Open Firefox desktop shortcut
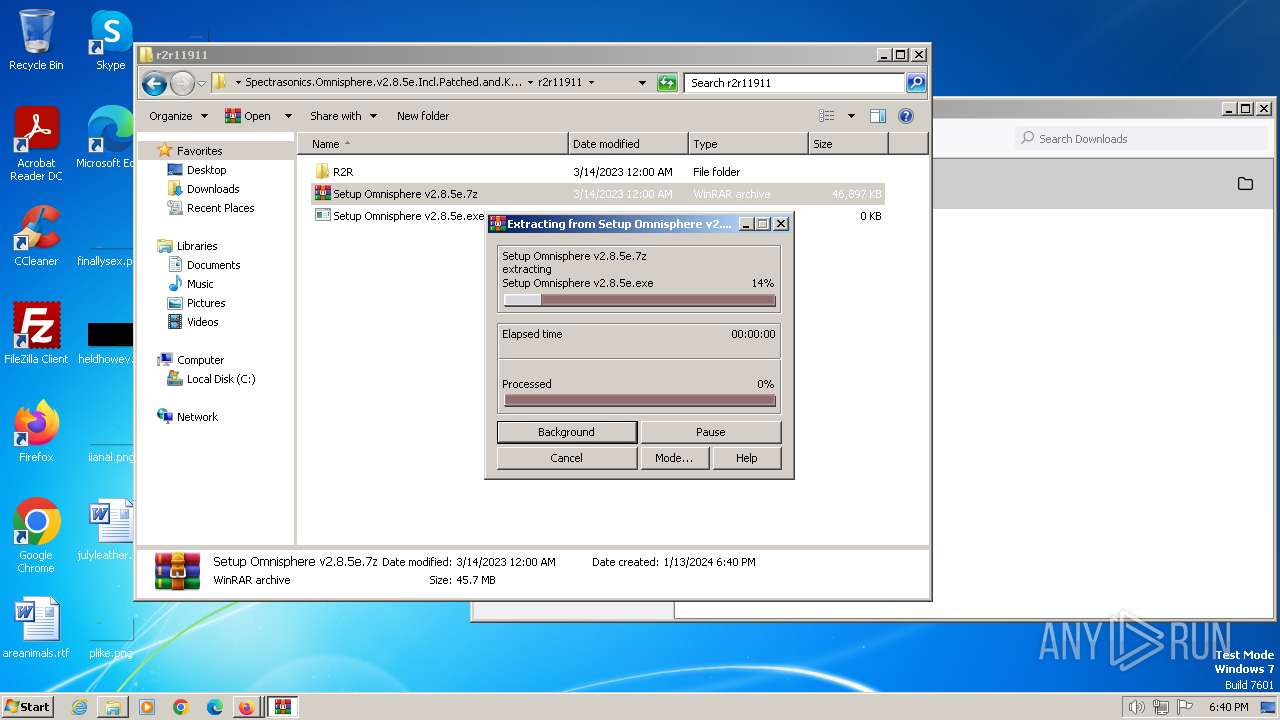 (x=36, y=432)
